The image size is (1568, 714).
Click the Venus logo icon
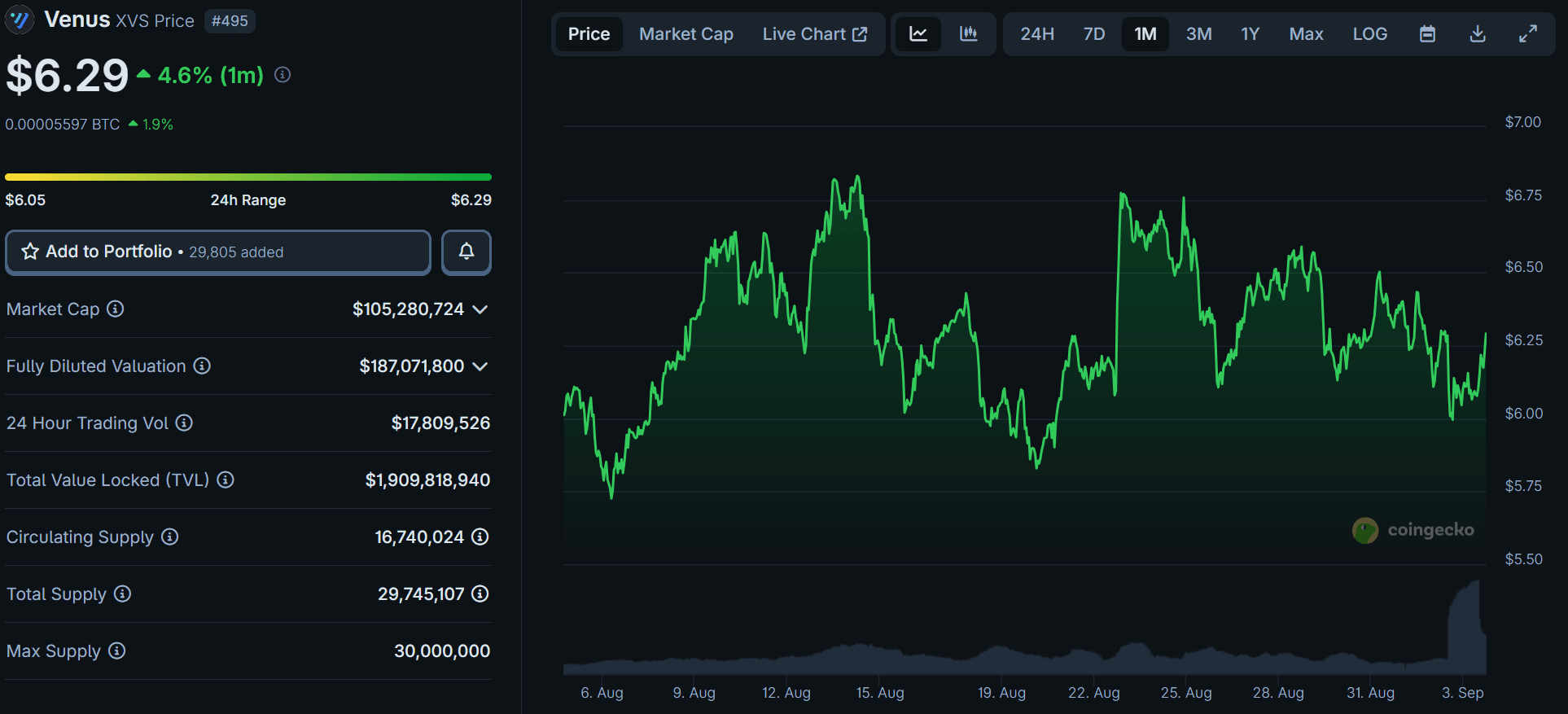[20, 20]
